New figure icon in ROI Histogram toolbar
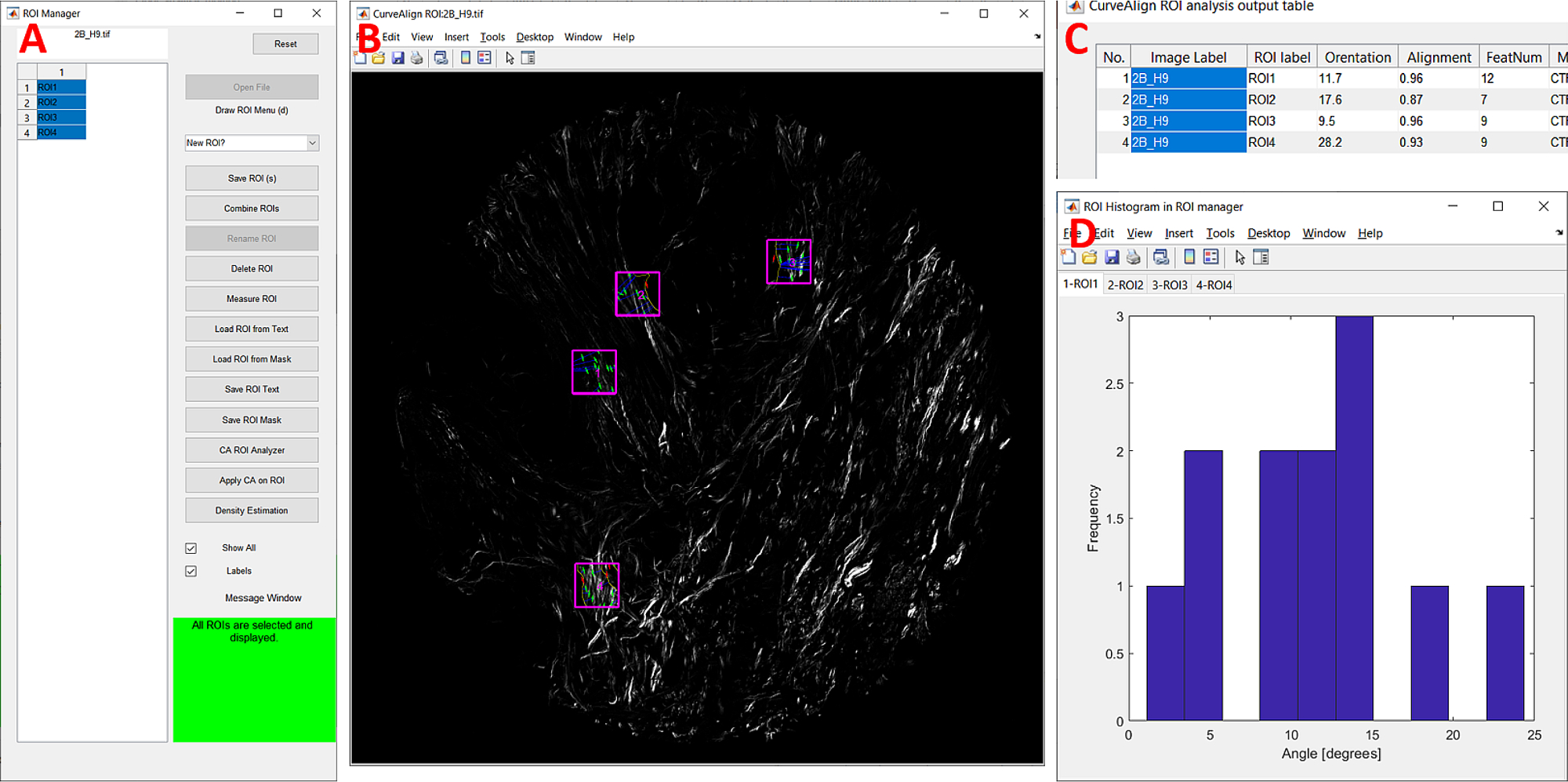 pos(1069,257)
